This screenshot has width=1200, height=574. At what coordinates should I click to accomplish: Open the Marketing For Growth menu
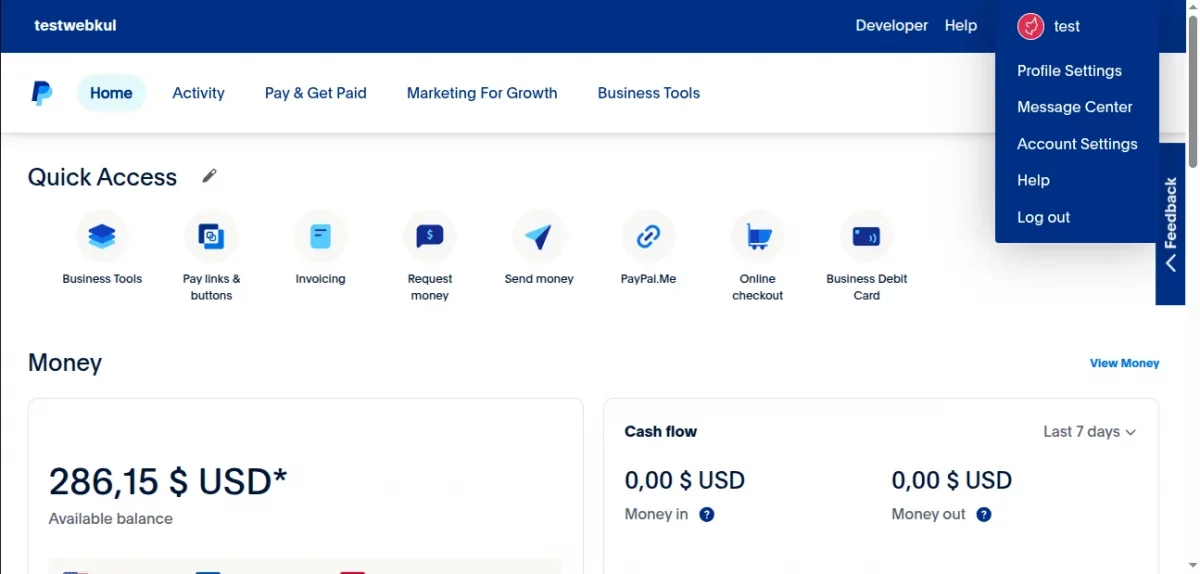(x=482, y=93)
